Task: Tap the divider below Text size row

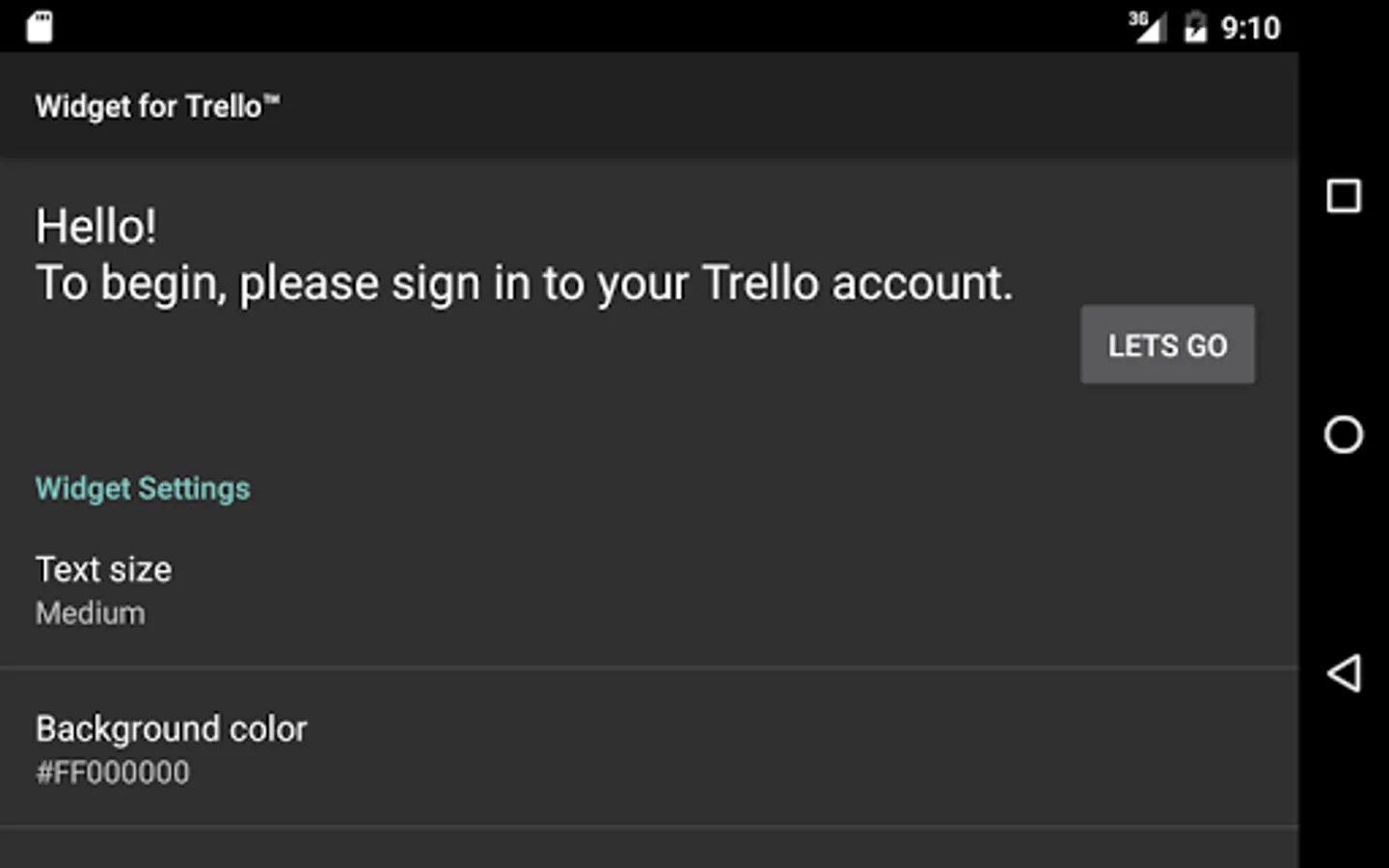Action: (x=648, y=666)
